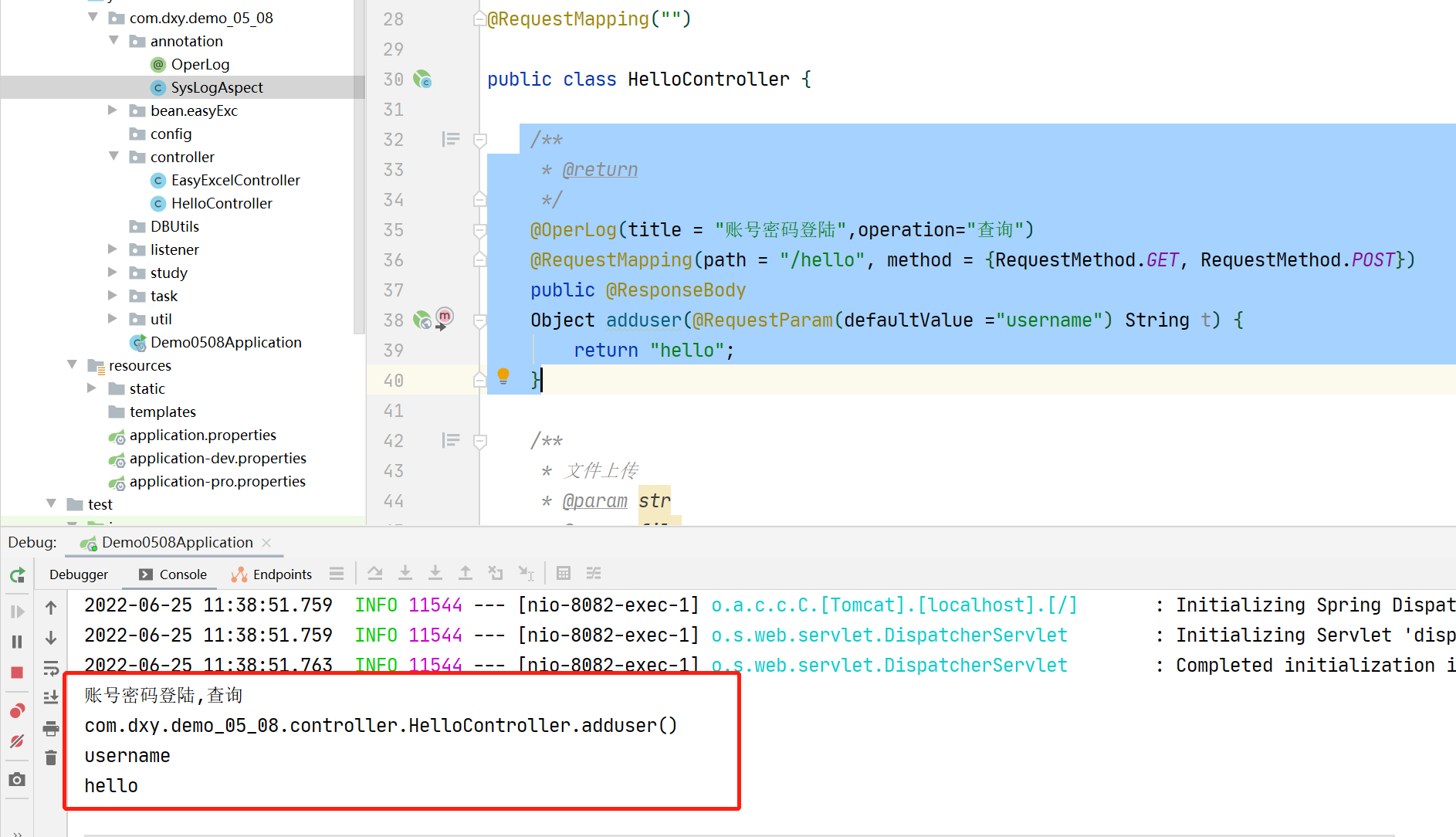Expand the task package

coord(113,295)
